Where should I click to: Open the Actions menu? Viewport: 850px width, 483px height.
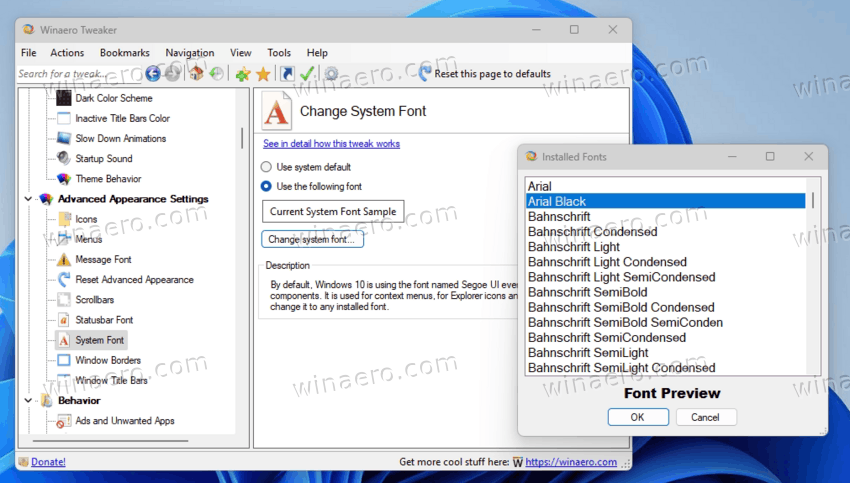click(x=67, y=53)
